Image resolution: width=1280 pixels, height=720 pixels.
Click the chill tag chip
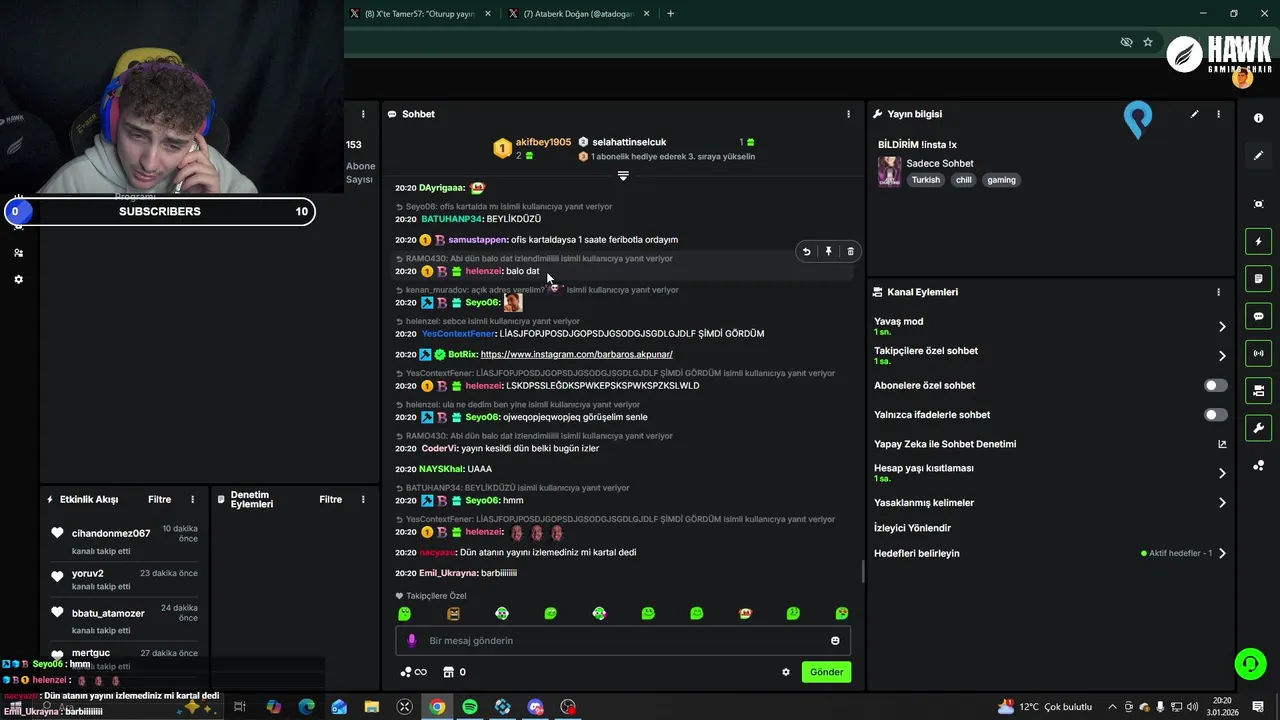(963, 180)
